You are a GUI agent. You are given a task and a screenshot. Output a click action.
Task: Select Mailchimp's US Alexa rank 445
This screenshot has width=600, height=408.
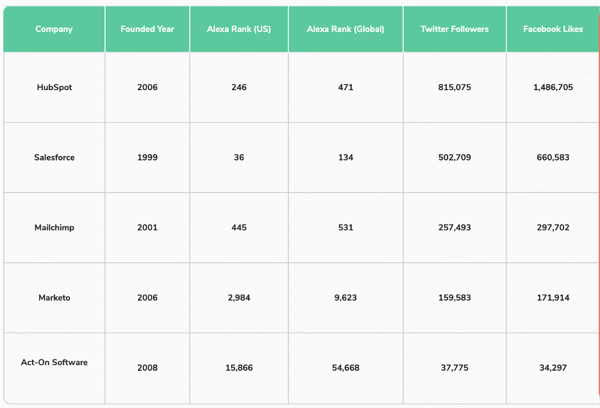coord(238,228)
